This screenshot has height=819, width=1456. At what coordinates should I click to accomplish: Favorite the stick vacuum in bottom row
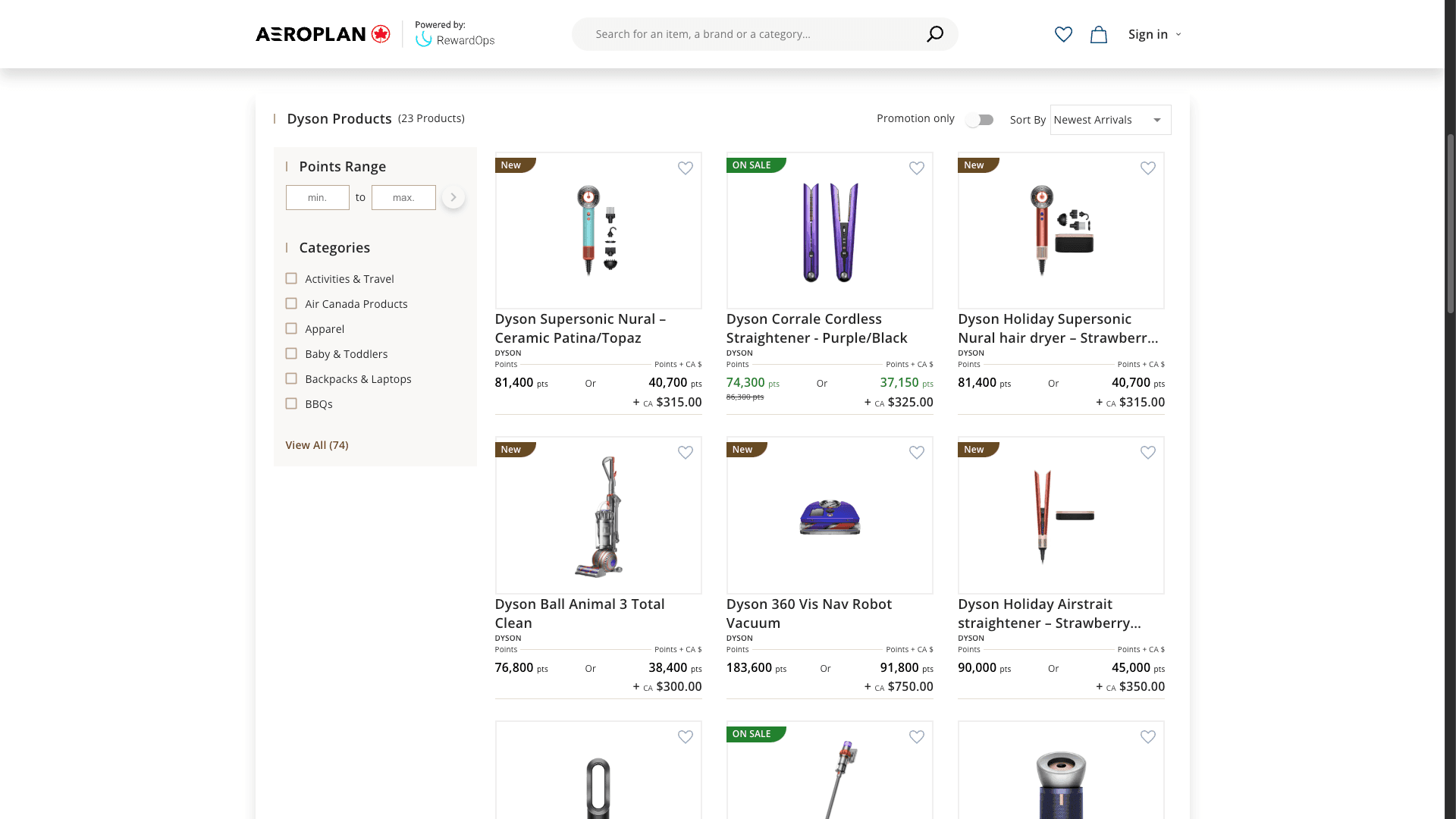click(x=917, y=737)
